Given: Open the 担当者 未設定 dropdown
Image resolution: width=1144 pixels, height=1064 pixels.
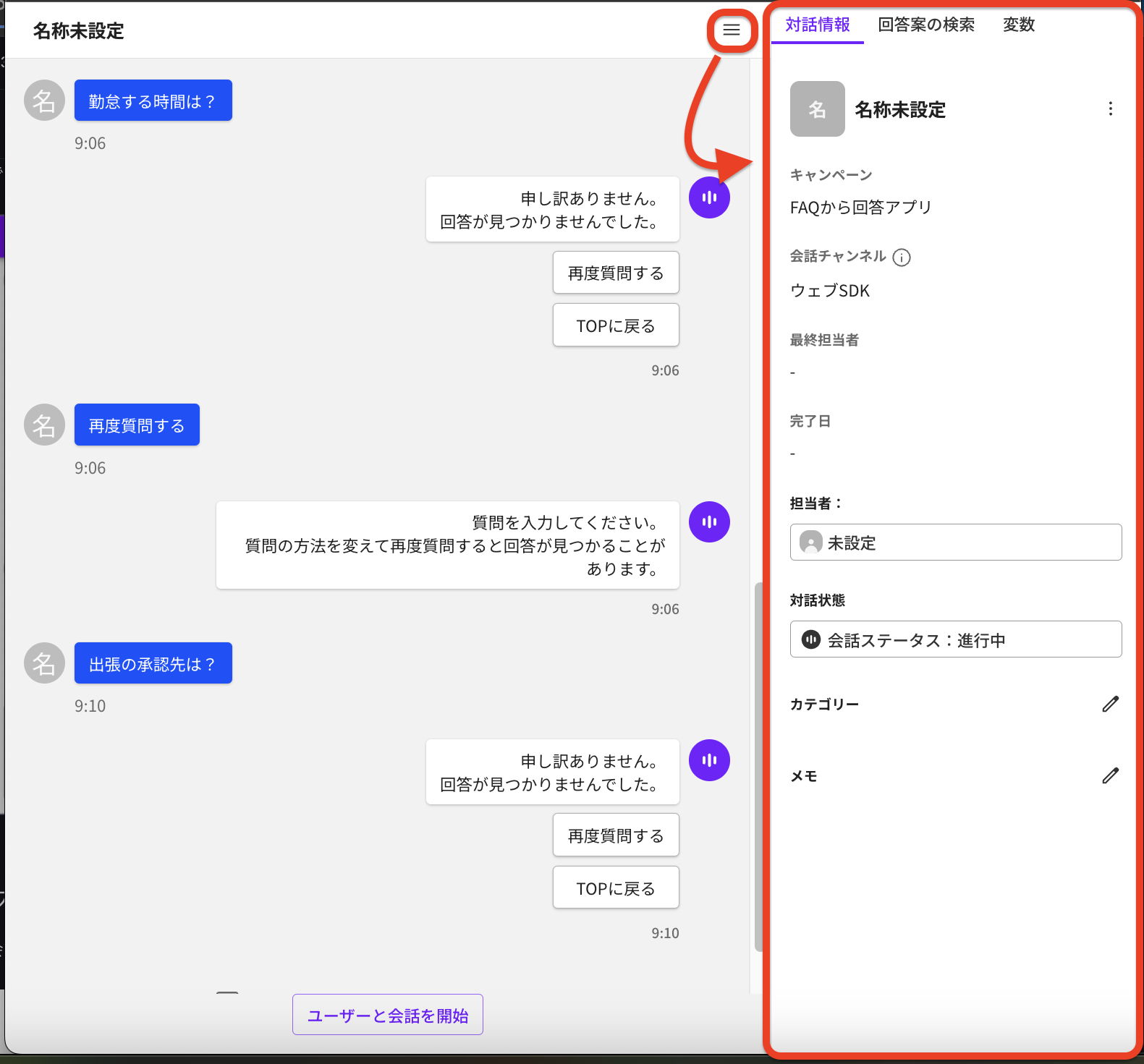Looking at the screenshot, I should [955, 542].
